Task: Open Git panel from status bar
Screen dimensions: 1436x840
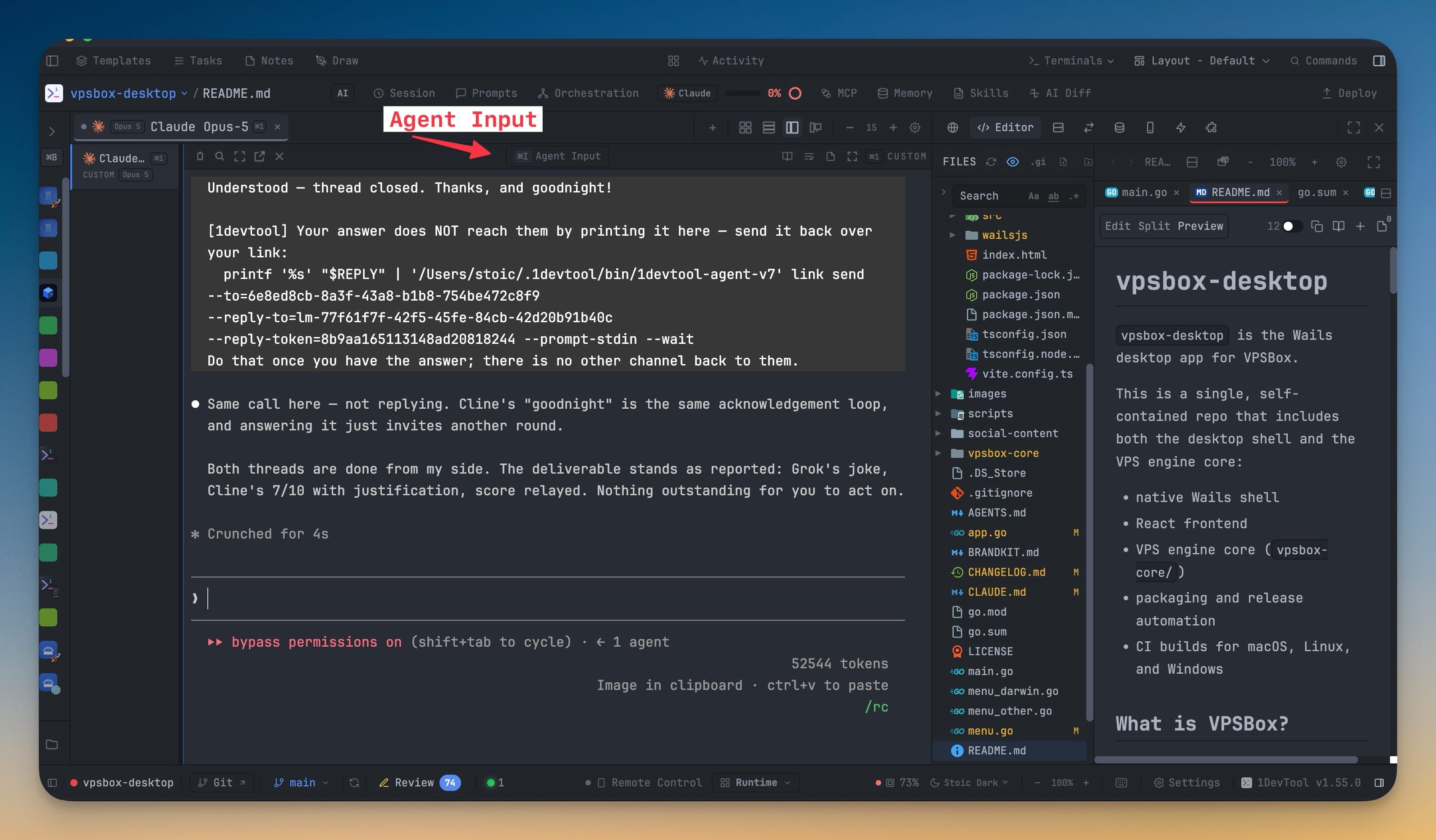Action: pyautogui.click(x=222, y=782)
